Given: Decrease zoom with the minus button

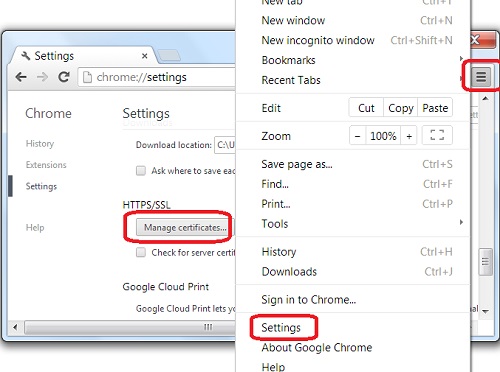Looking at the screenshot, I should pos(357,136).
